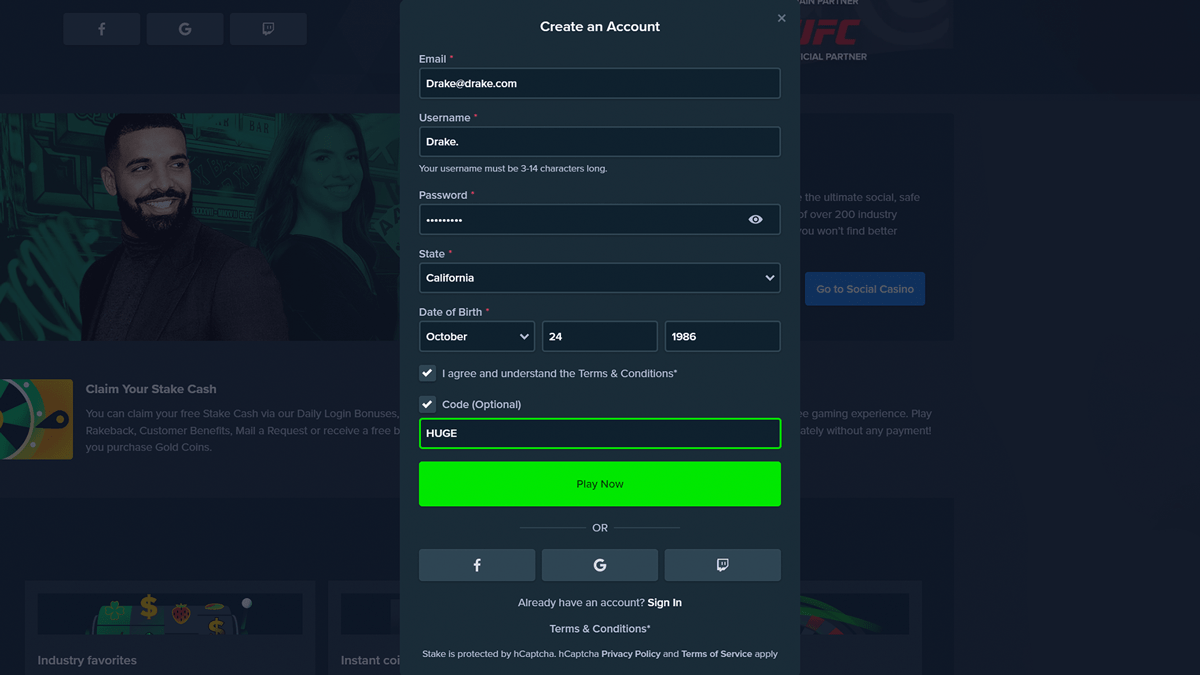Uncheck the Terms & Conditions agreement checkbox
This screenshot has width=1200, height=675.
click(x=428, y=373)
